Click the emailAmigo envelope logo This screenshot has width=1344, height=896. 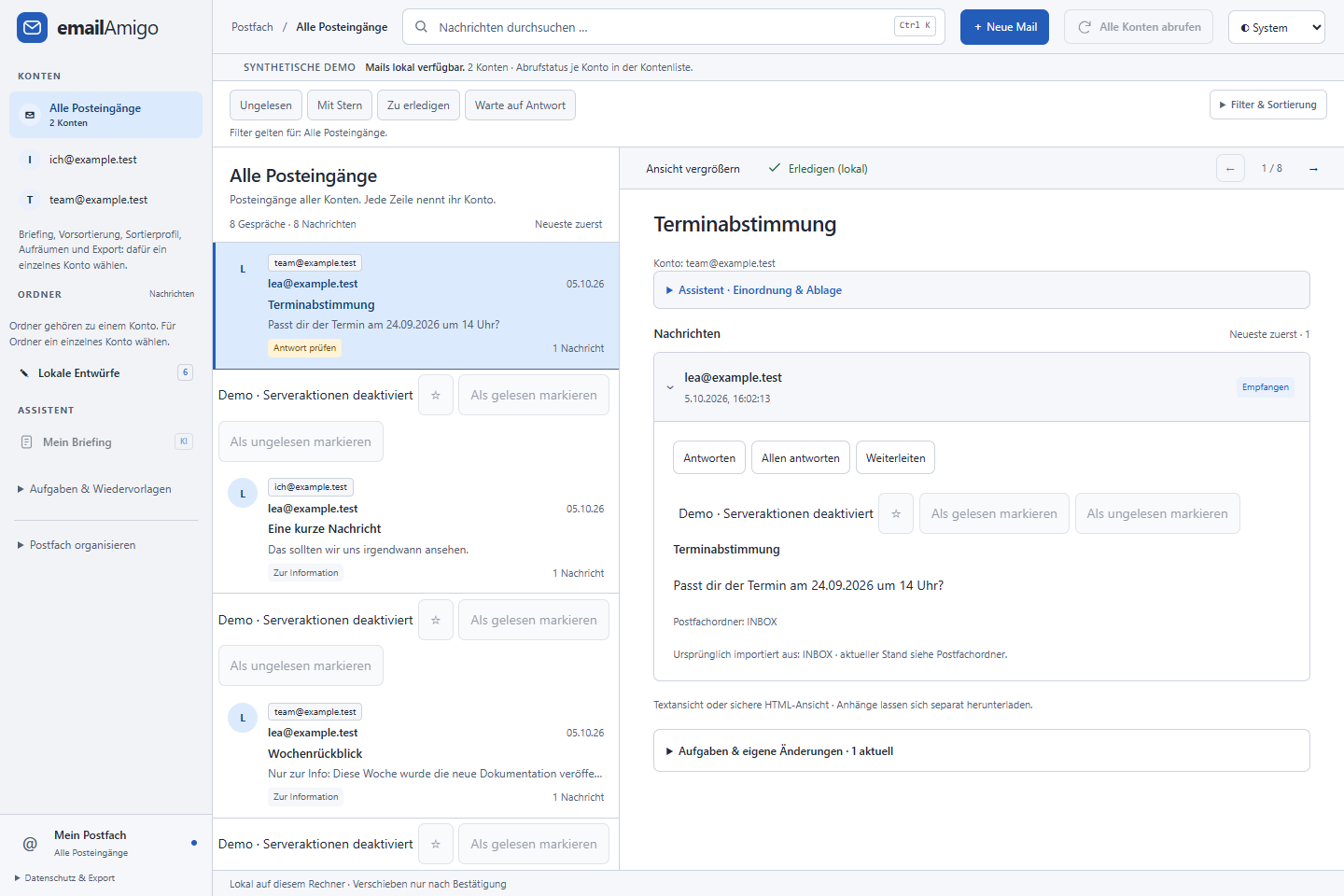32,28
